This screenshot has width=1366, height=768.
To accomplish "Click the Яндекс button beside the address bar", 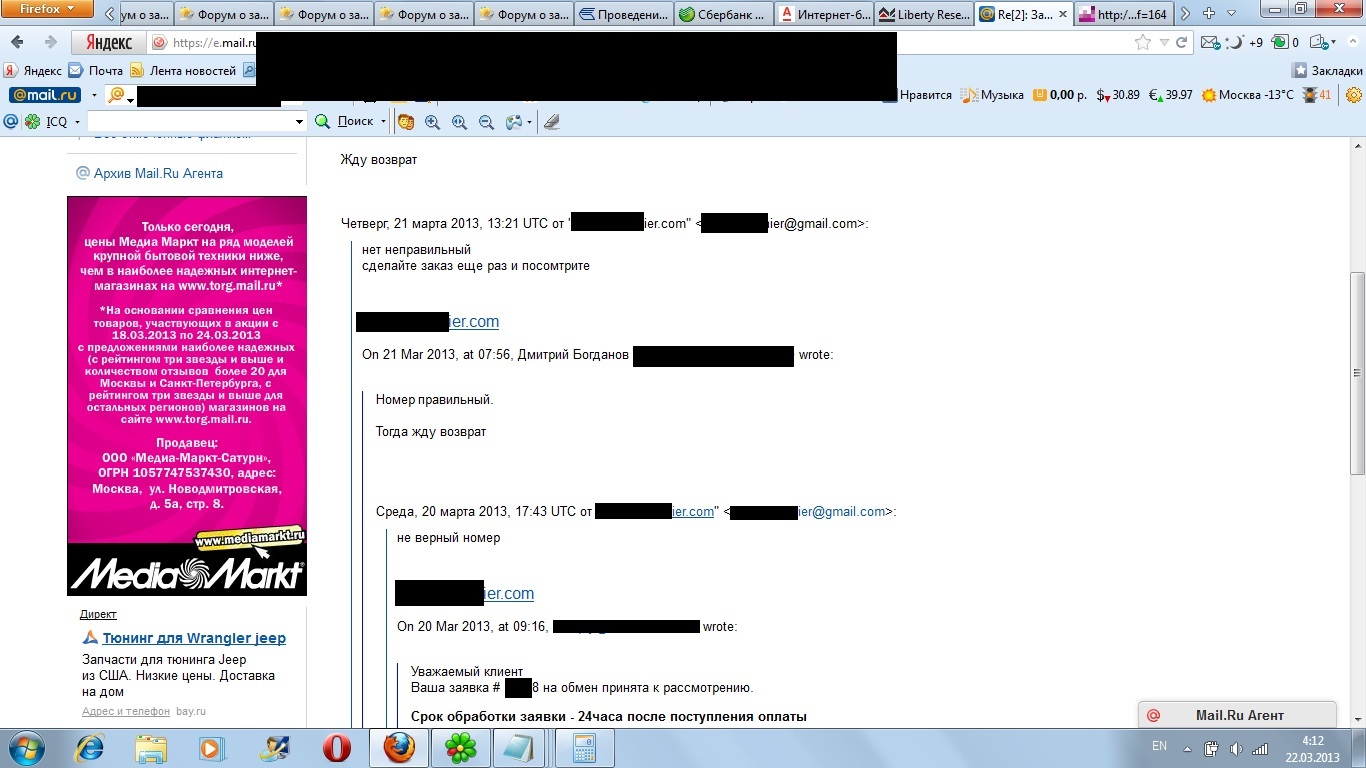I will pos(107,43).
